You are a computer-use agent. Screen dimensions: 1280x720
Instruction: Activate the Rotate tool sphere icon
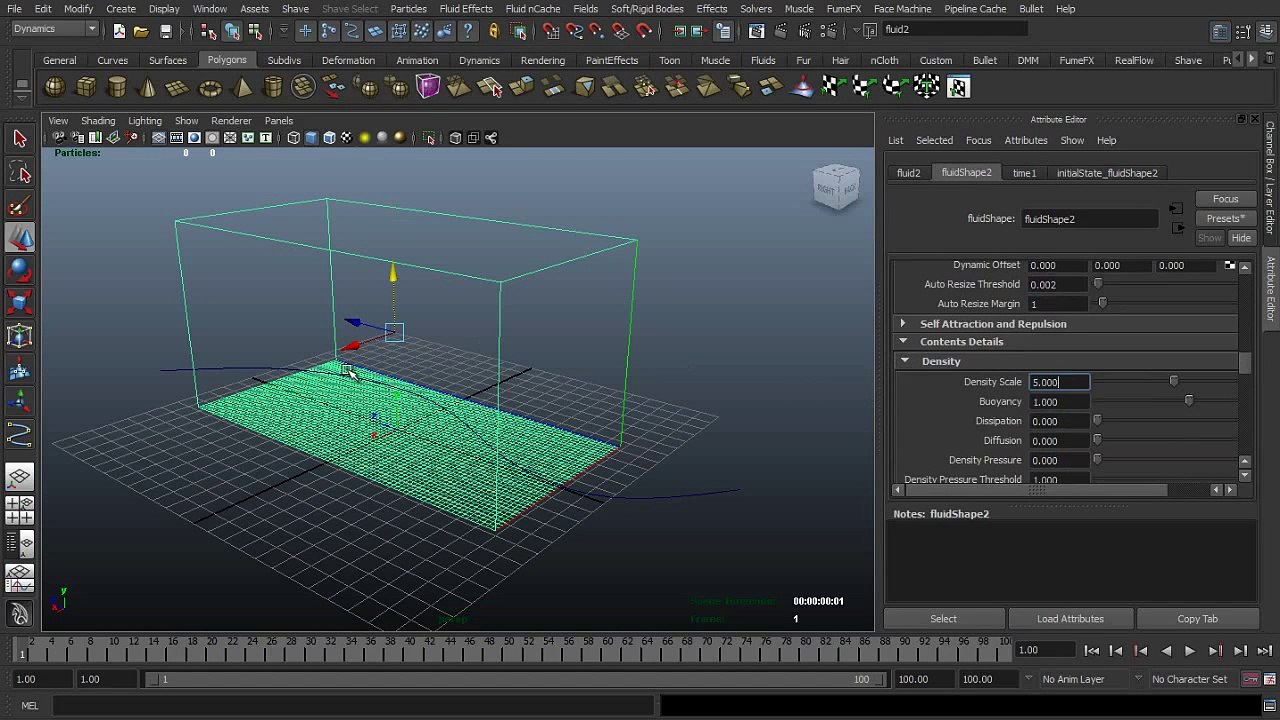(20, 270)
